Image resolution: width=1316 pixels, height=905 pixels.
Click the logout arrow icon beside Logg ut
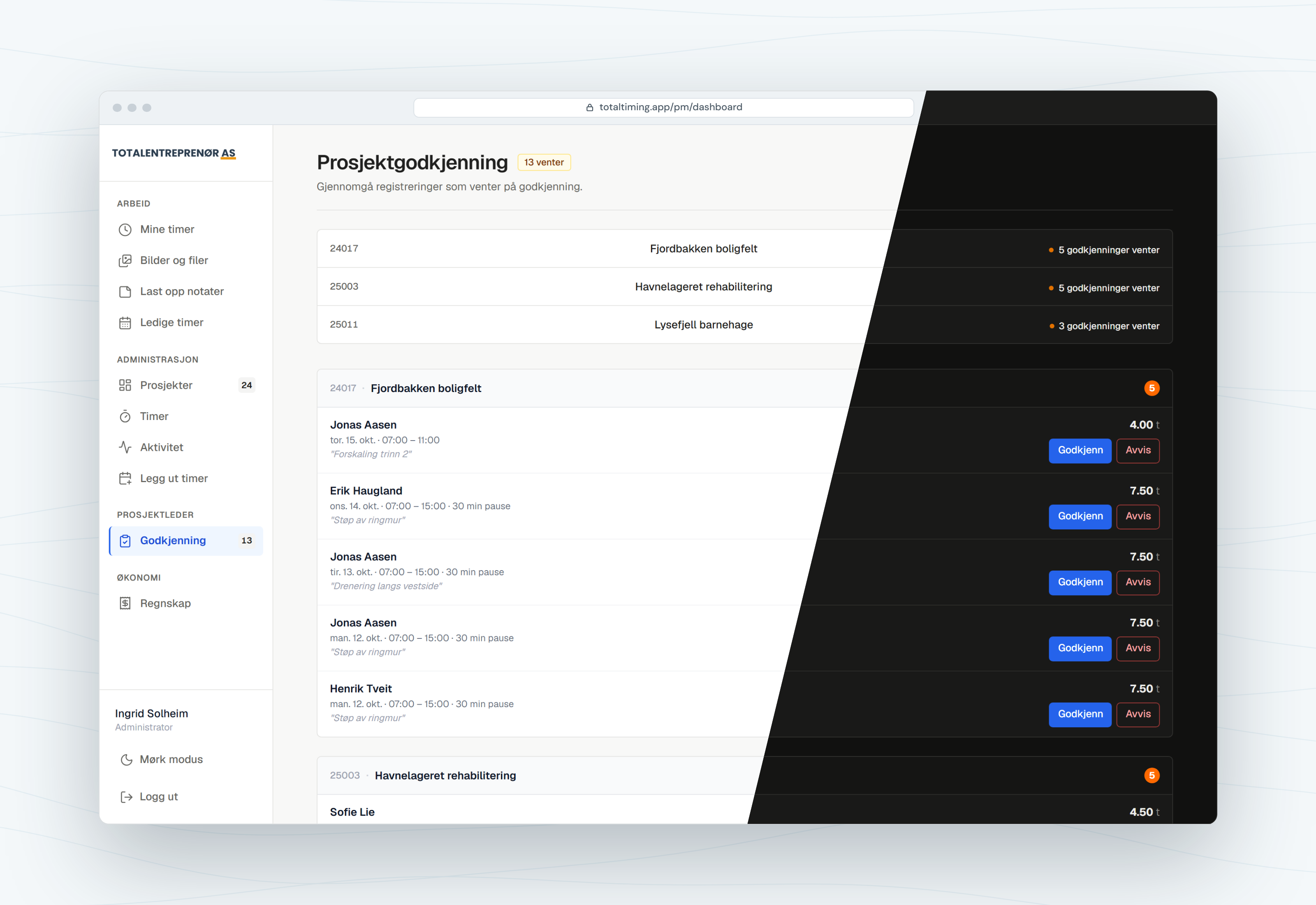click(126, 797)
